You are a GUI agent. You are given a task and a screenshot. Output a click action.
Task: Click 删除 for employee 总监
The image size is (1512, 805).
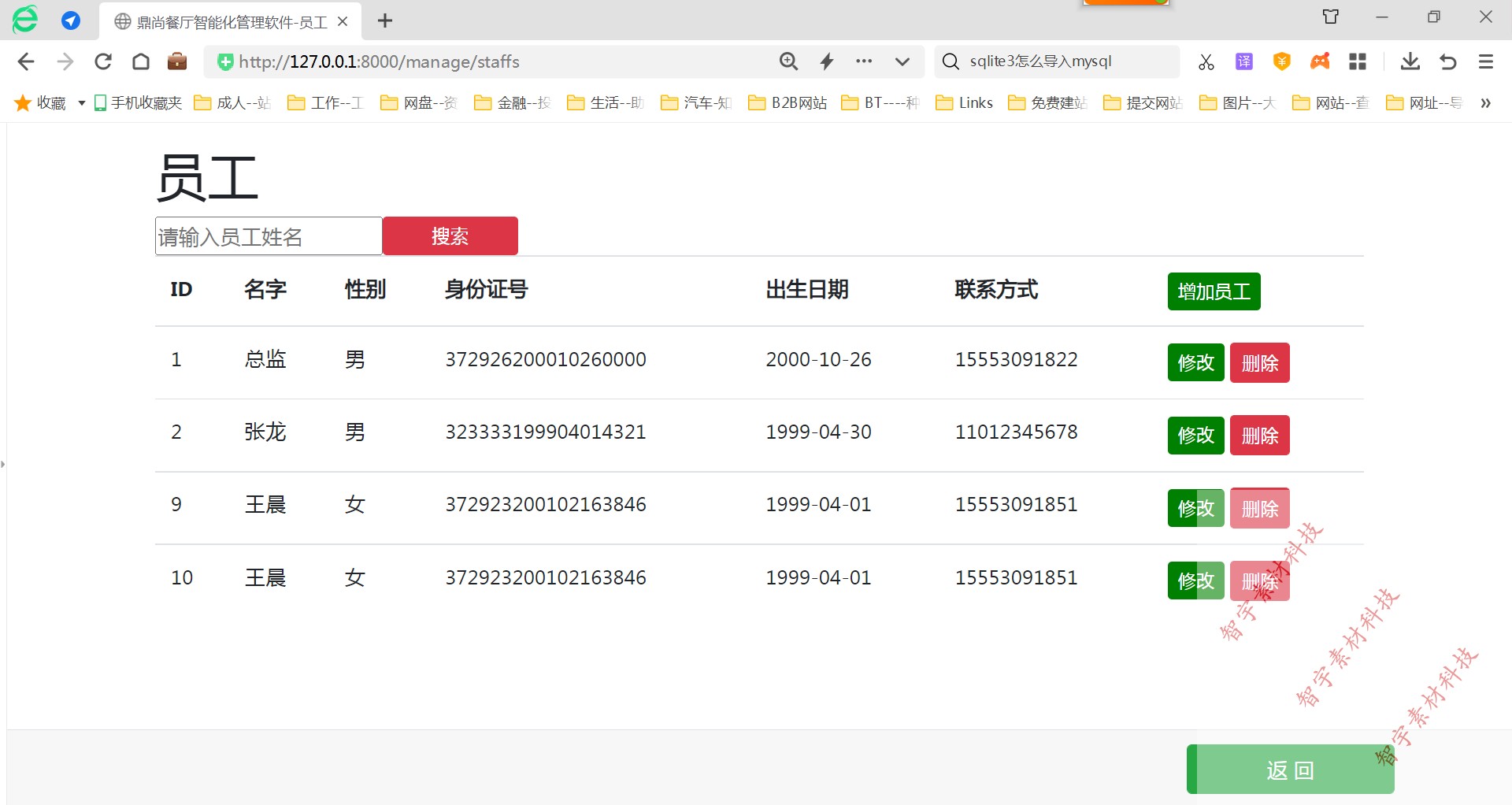[x=1260, y=363]
